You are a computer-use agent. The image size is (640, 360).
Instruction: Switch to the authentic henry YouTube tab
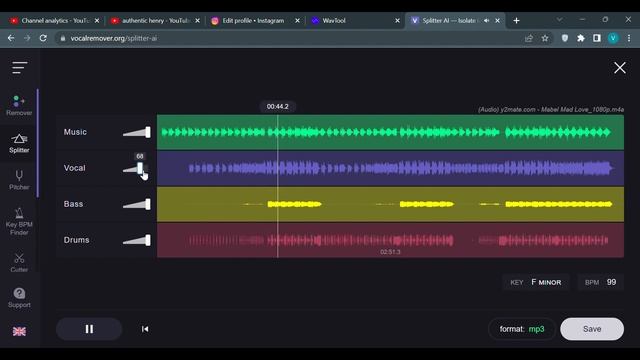[155, 20]
